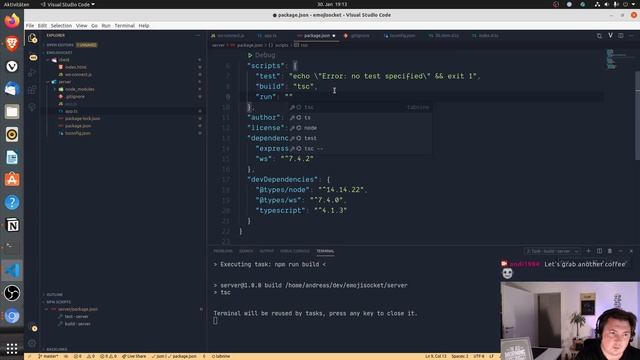Maximize the terminal panel size
Screen dimensions: 640x360
coord(620,251)
